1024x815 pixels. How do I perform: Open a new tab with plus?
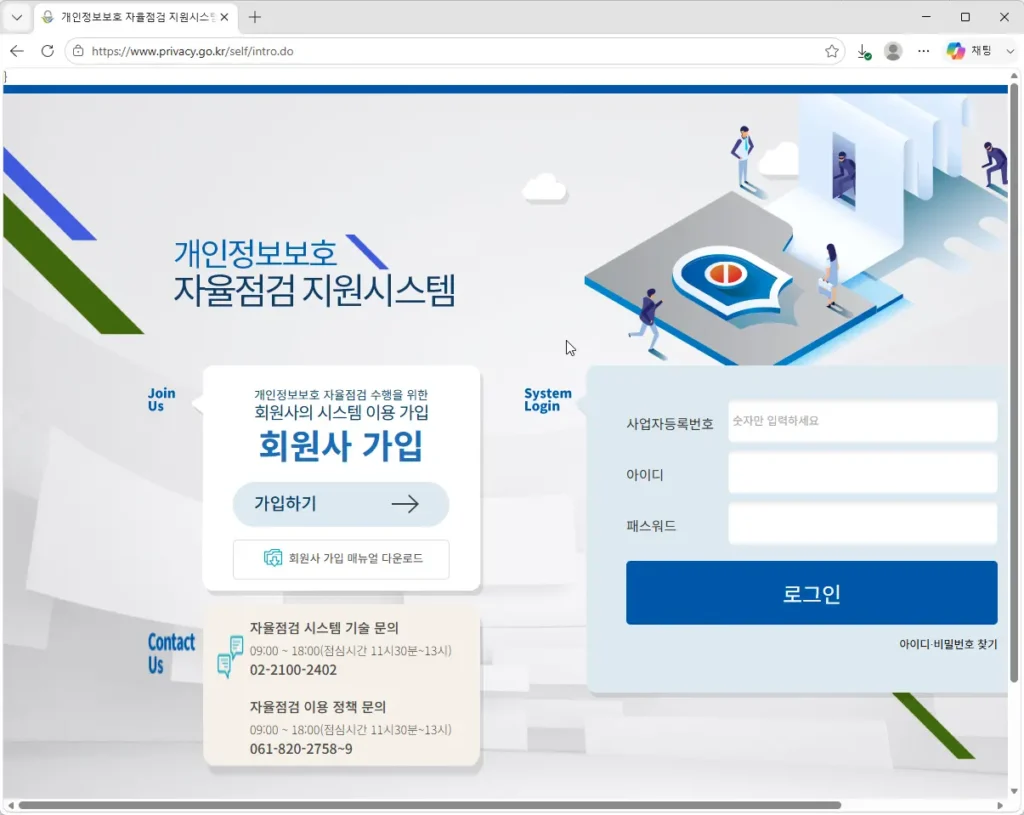click(255, 18)
